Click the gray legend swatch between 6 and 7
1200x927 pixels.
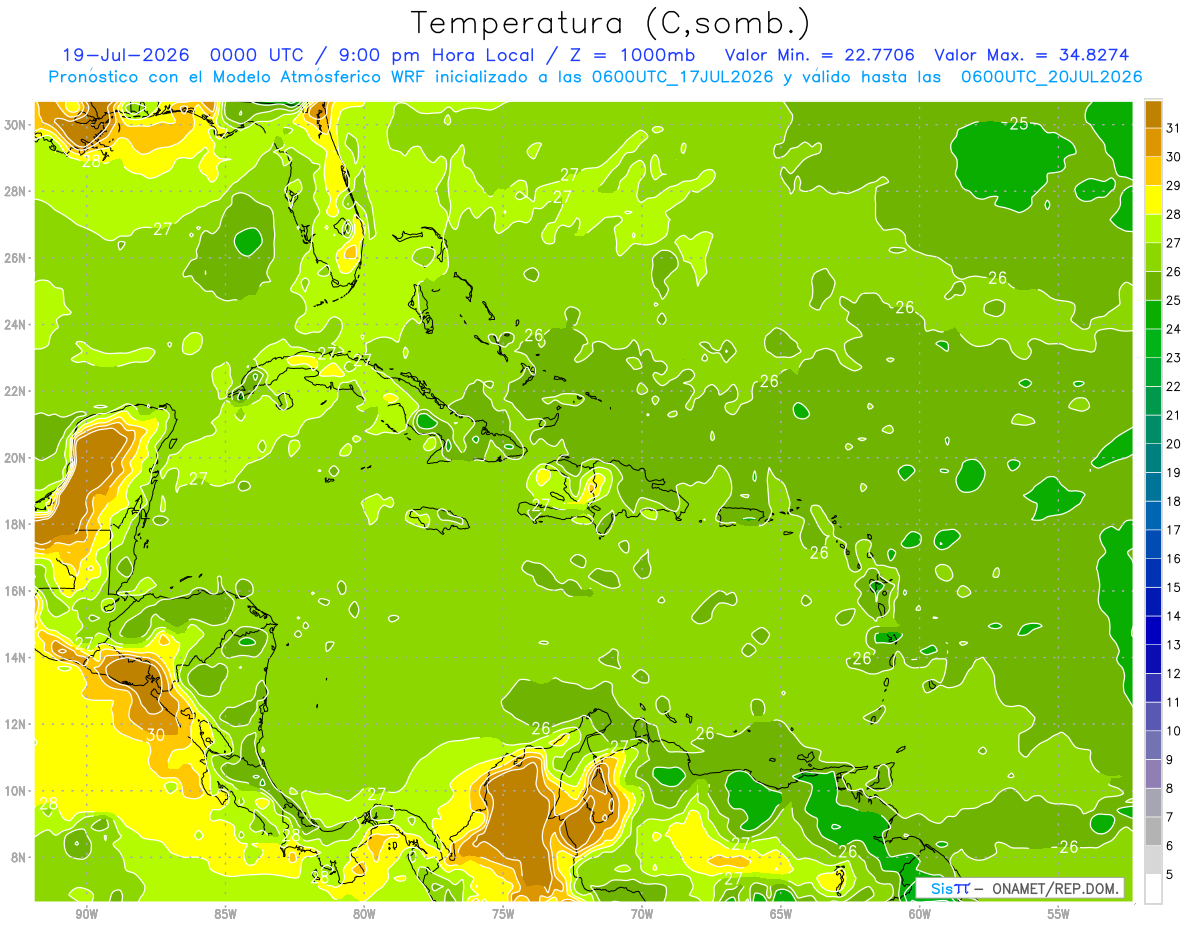pos(1153,831)
